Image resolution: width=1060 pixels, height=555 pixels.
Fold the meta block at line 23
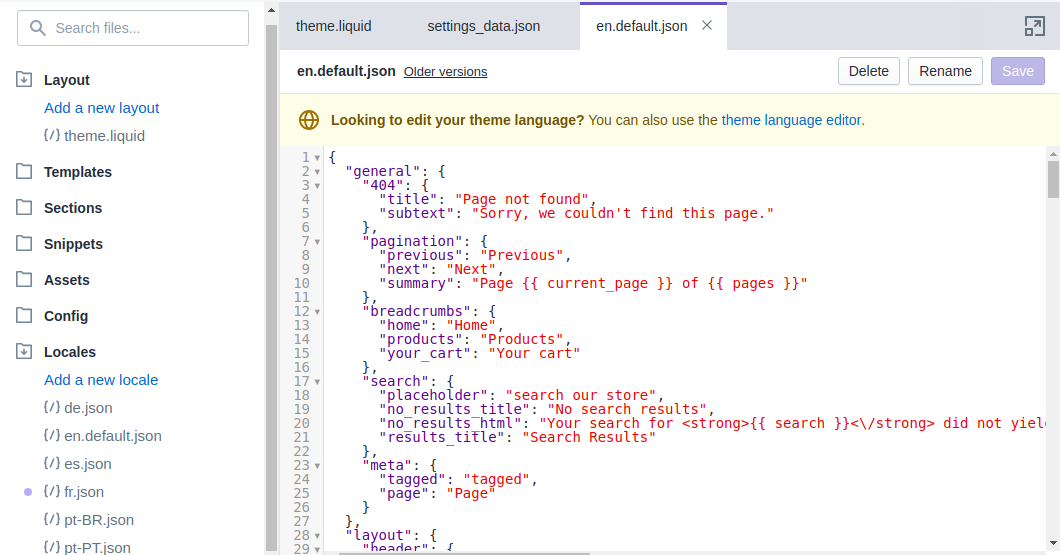point(317,466)
